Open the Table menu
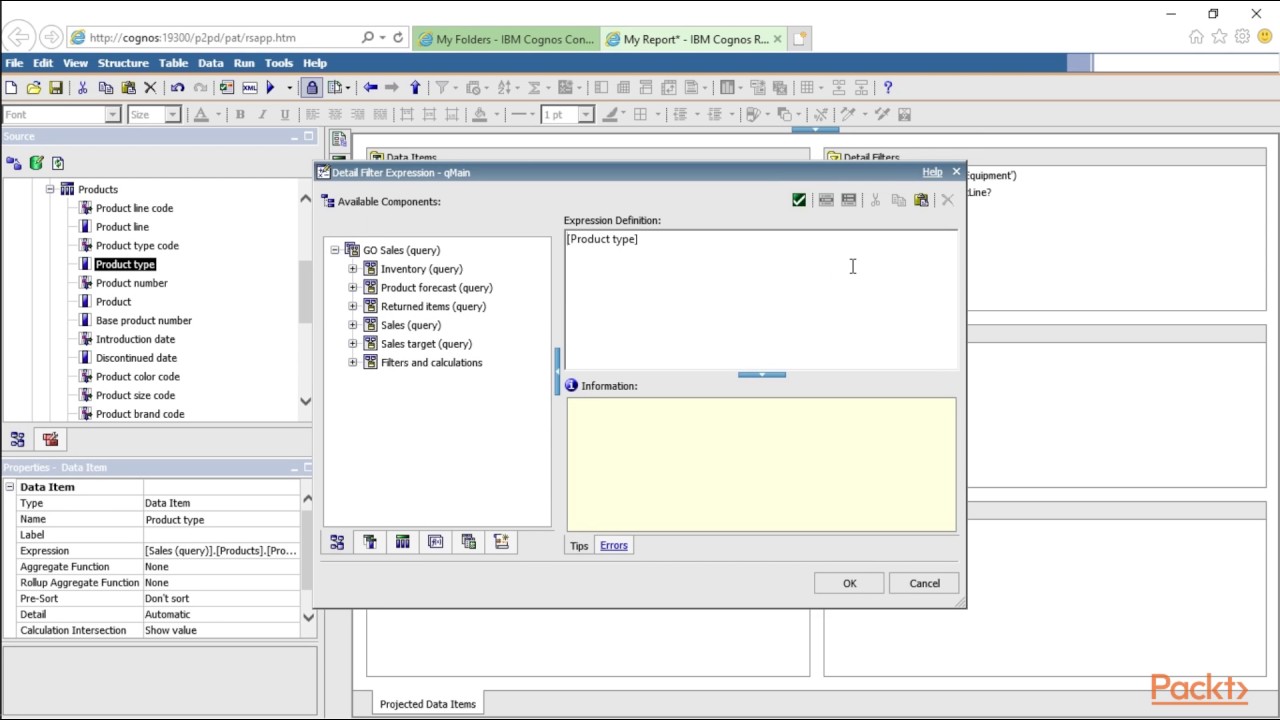The width and height of the screenshot is (1280, 720). 173,63
